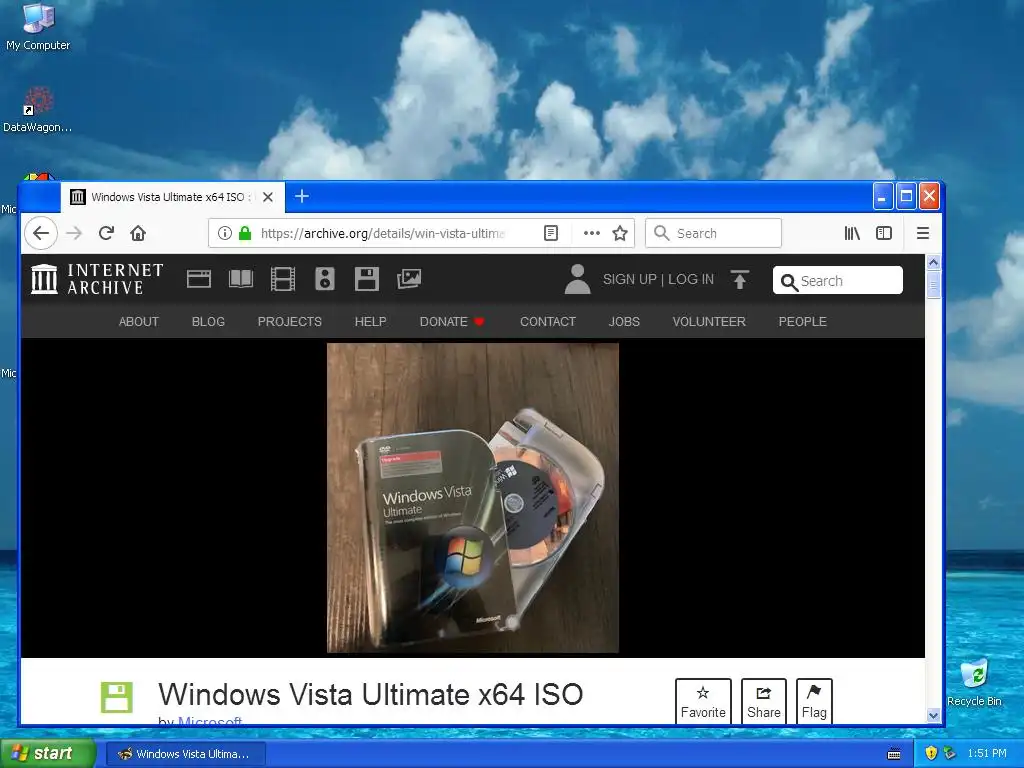Image resolution: width=1024 pixels, height=768 pixels.
Task: Toggle reader view in address bar
Action: pos(551,233)
